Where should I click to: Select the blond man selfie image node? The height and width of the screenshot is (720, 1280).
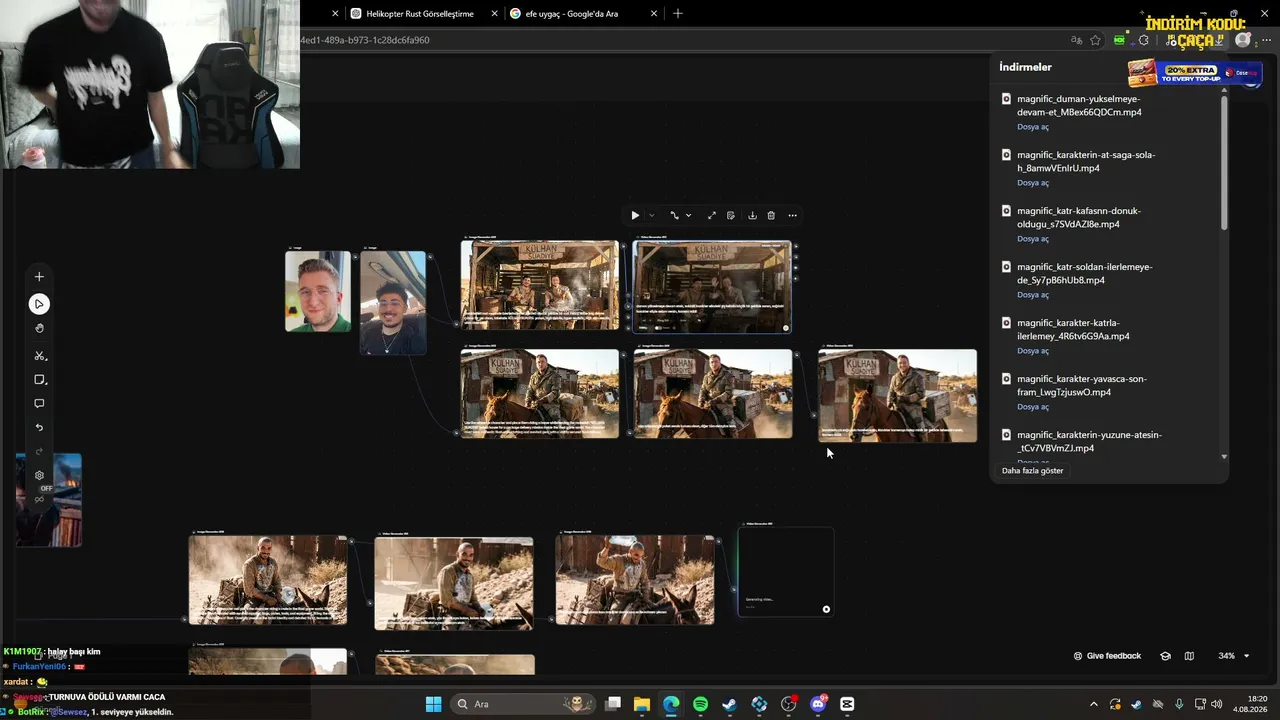[318, 291]
